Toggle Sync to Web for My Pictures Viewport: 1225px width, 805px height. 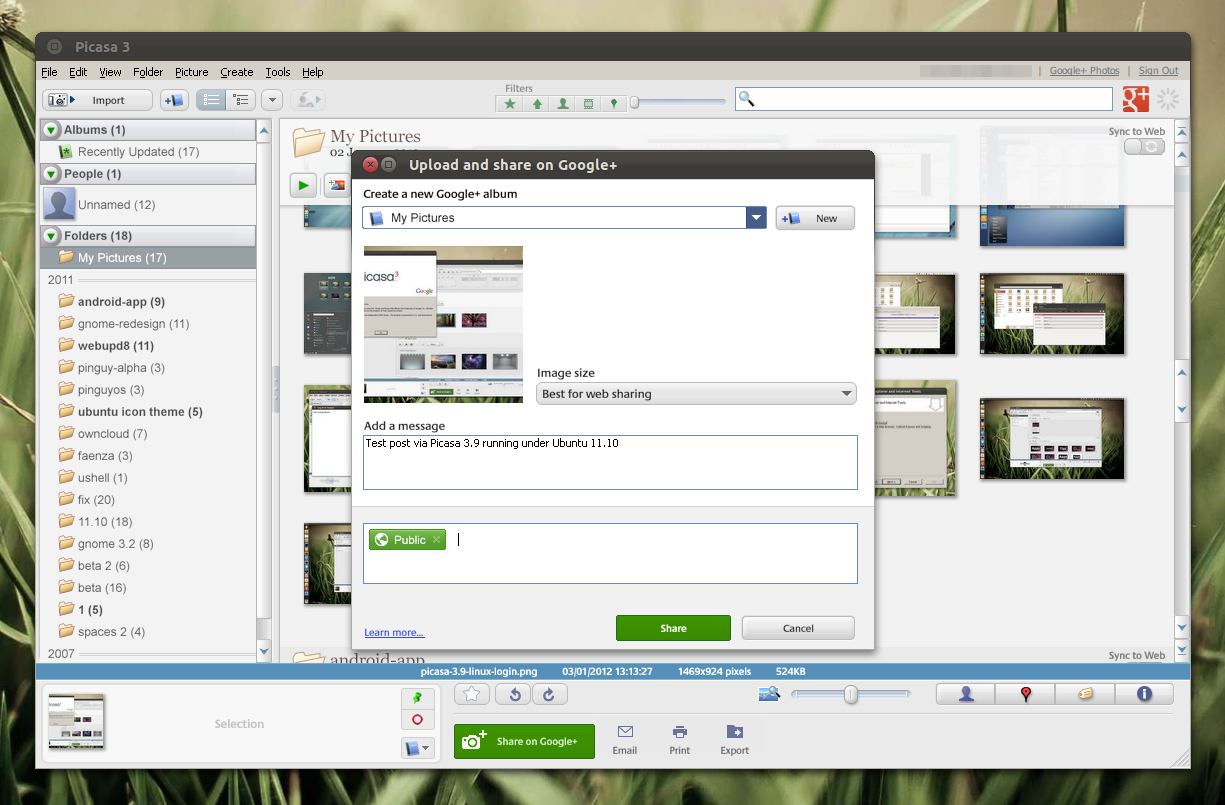[x=1143, y=145]
